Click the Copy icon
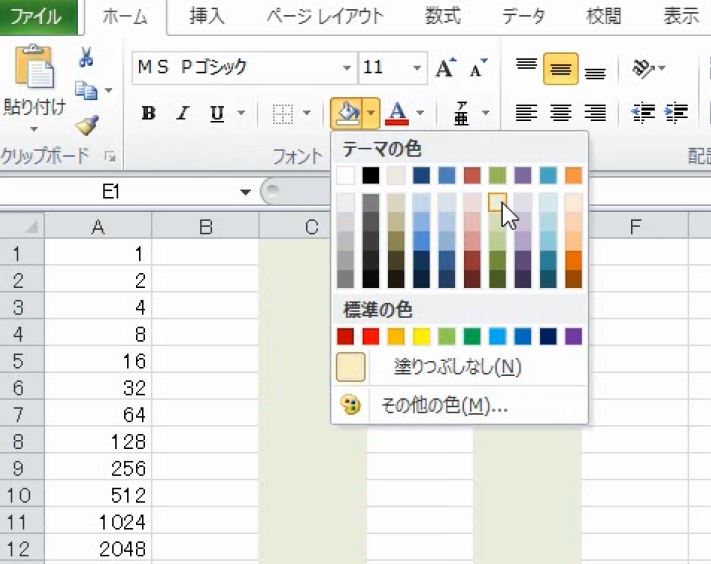 pos(86,91)
